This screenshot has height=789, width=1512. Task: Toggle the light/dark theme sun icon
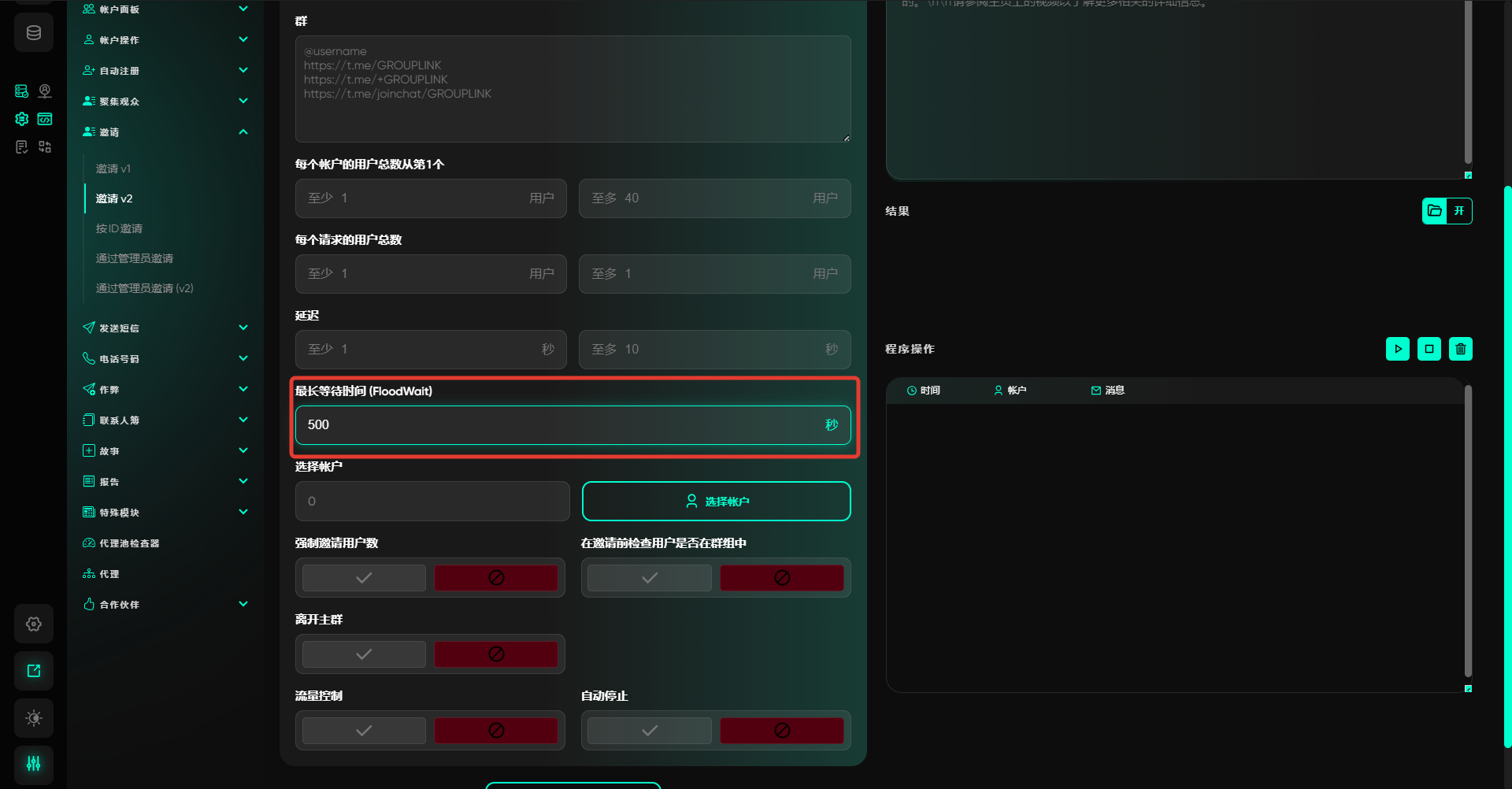click(34, 718)
